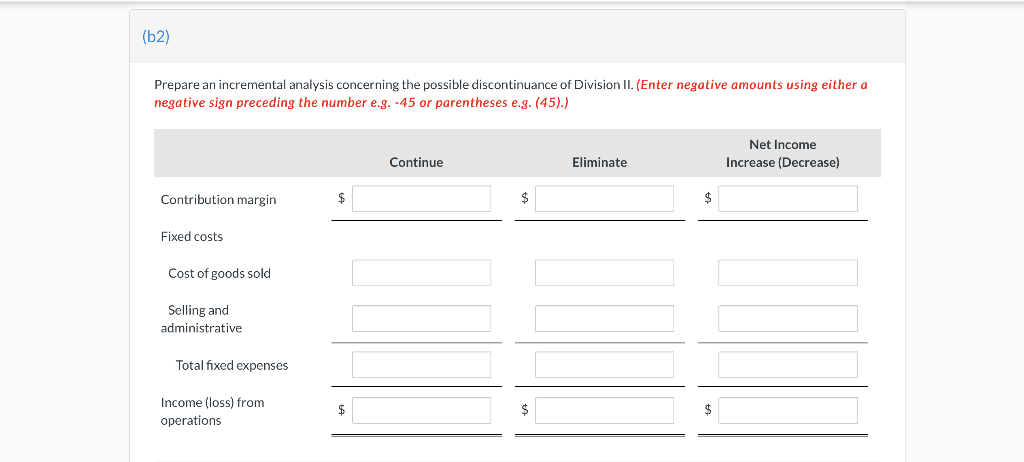The width and height of the screenshot is (1024, 462).
Task: Click the 'Net Income Increase (Decrease)' header
Action: pos(782,154)
